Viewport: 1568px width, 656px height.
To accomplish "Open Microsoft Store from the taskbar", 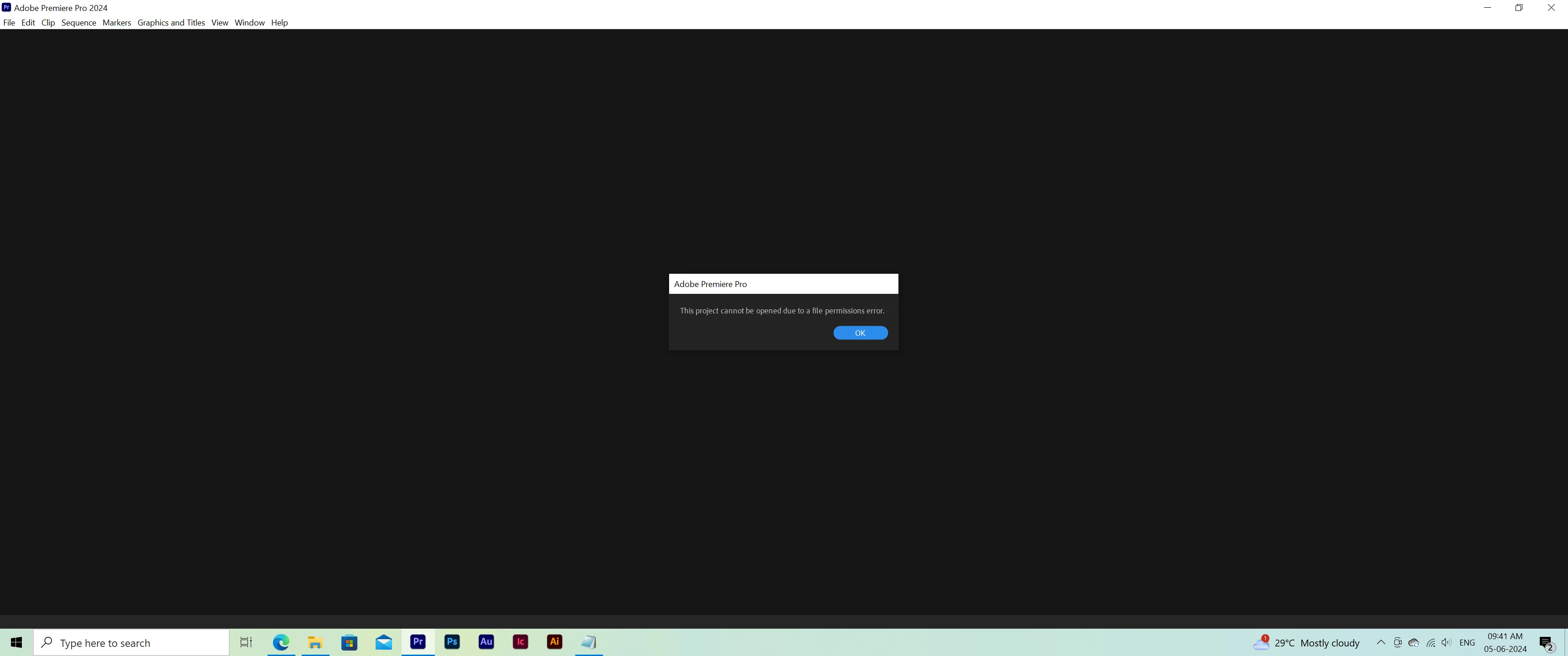I will [349, 642].
